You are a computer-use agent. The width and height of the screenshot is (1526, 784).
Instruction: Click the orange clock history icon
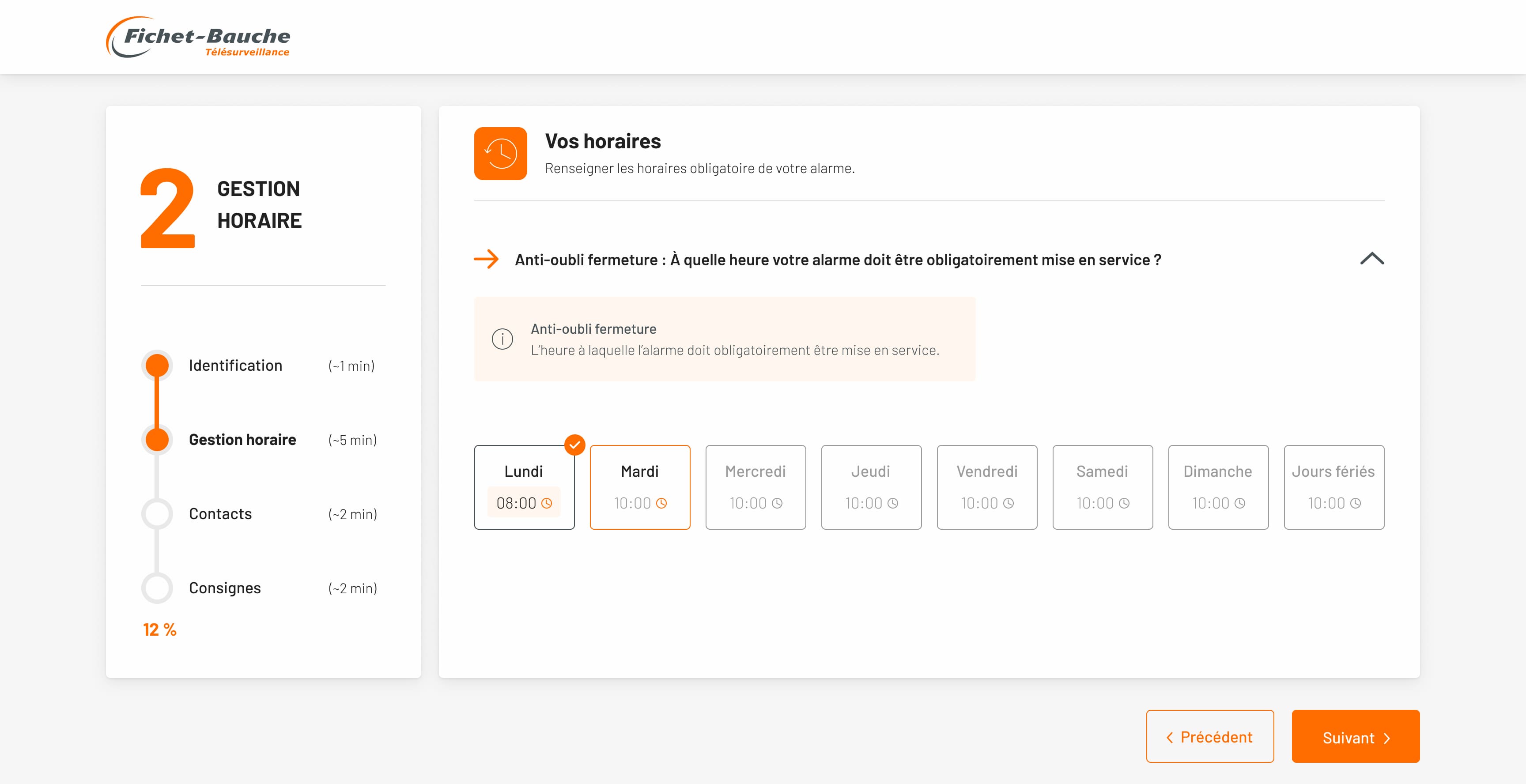[x=501, y=153]
